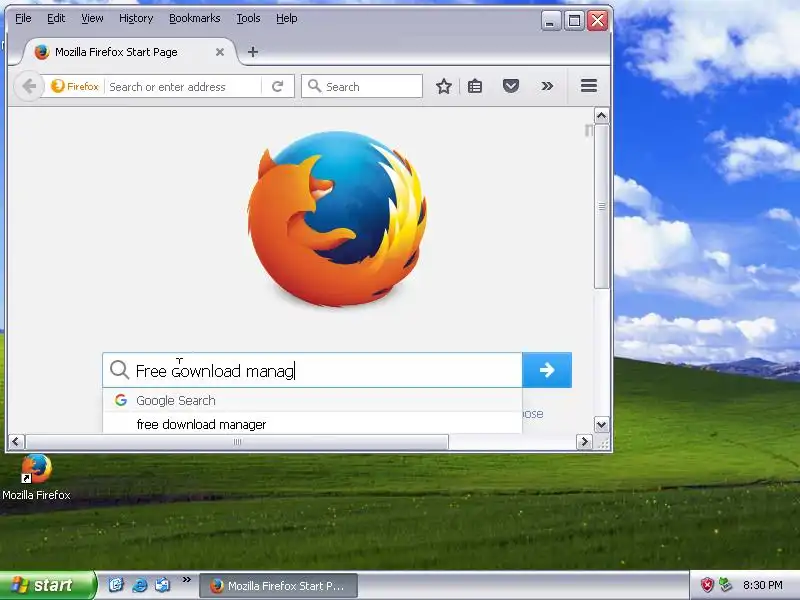Click horizontal scrollbar thumb
This screenshot has width=800, height=600.
pos(237,442)
